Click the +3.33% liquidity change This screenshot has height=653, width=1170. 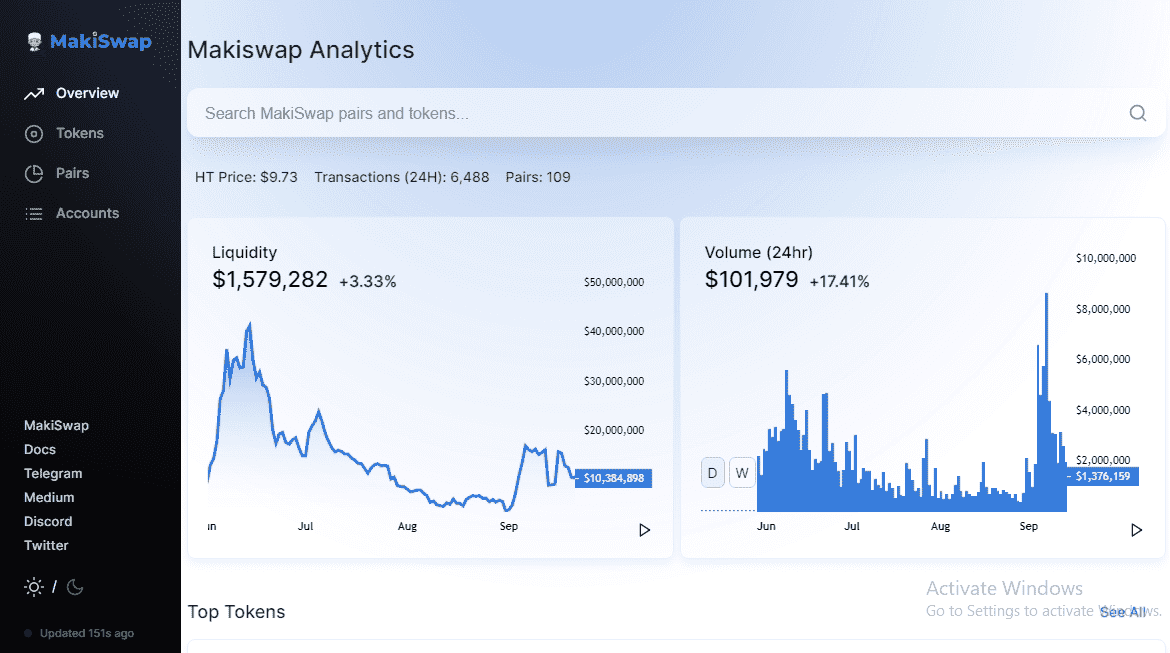(368, 281)
